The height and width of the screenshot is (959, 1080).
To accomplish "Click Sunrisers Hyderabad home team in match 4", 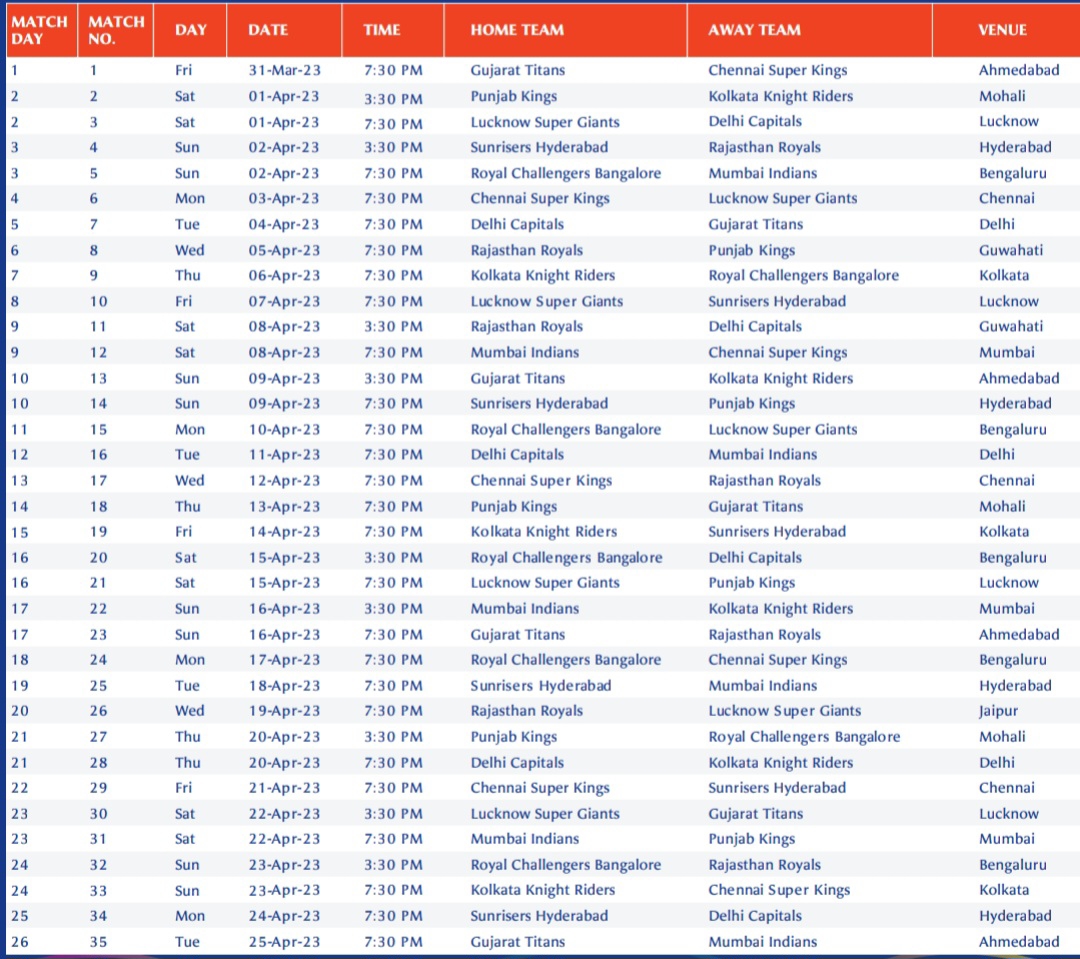I will point(539,147).
